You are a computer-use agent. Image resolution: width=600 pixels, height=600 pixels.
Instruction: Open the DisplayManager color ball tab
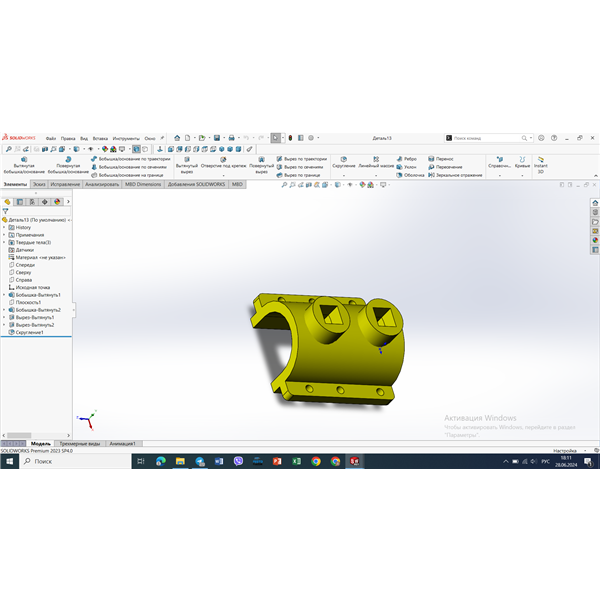pos(57,202)
